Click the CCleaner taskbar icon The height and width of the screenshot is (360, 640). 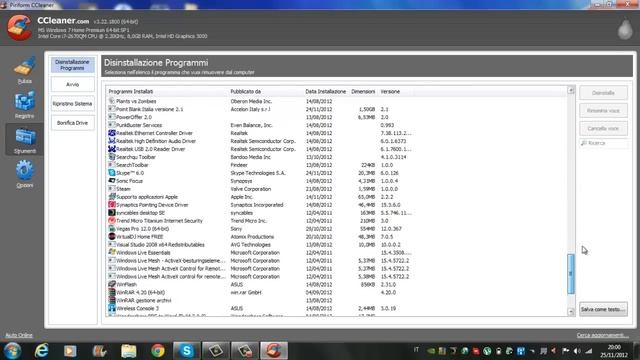pos(274,351)
